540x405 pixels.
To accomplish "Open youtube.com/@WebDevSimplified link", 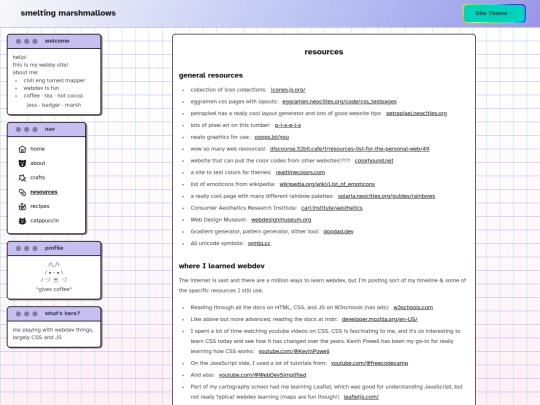I will [x=262, y=375].
